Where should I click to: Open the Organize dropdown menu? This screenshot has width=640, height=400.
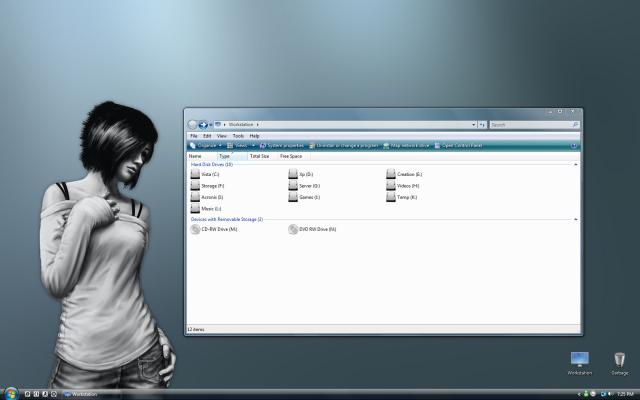pyautogui.click(x=206, y=146)
